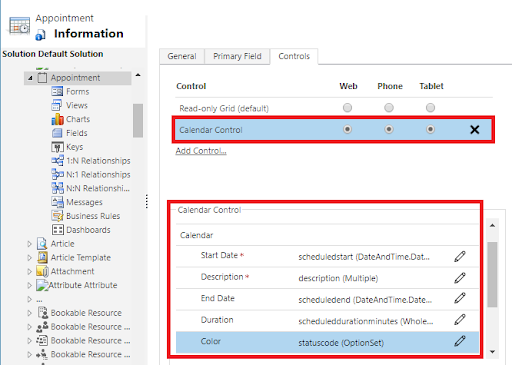This screenshot has height=365, width=512.
Task: Select the Calendar Control row label
Action: (x=211, y=130)
